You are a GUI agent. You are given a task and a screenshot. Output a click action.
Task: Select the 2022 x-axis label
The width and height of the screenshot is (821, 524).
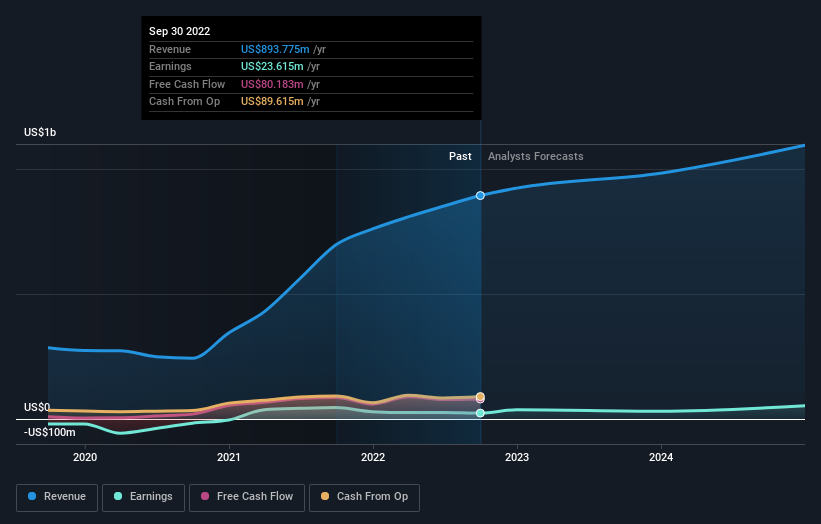point(373,458)
